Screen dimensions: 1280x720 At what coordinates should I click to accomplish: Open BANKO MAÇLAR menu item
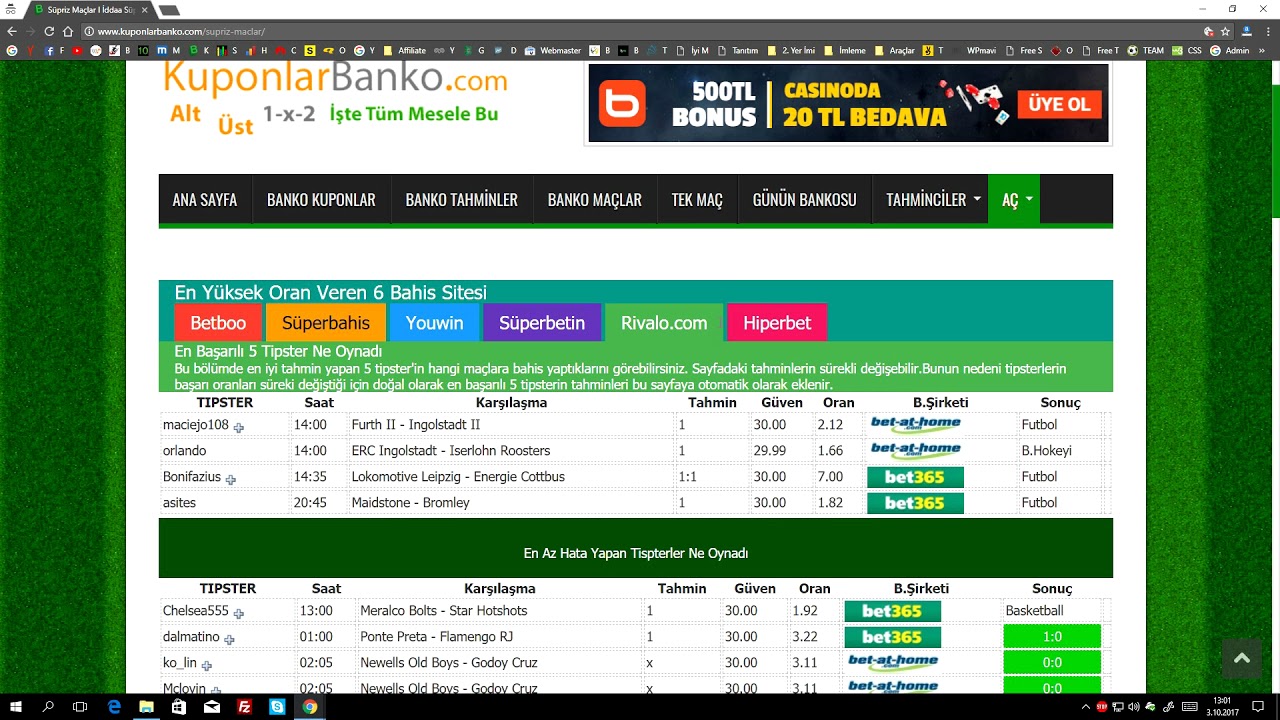click(595, 200)
